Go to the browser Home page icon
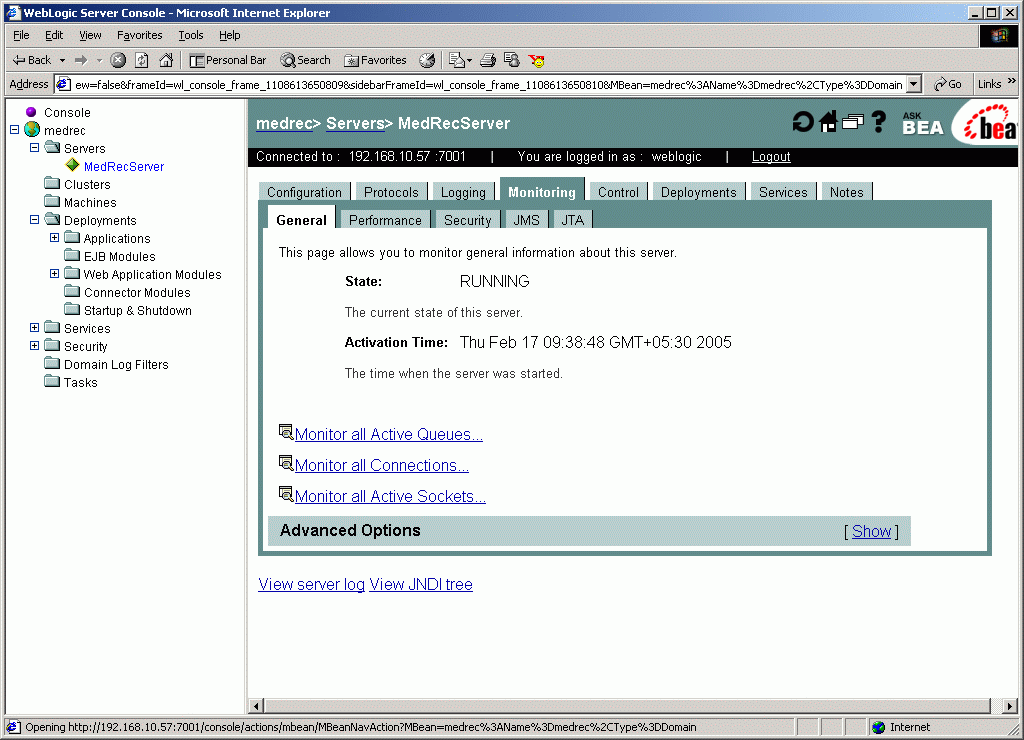The image size is (1024, 740). click(166, 60)
